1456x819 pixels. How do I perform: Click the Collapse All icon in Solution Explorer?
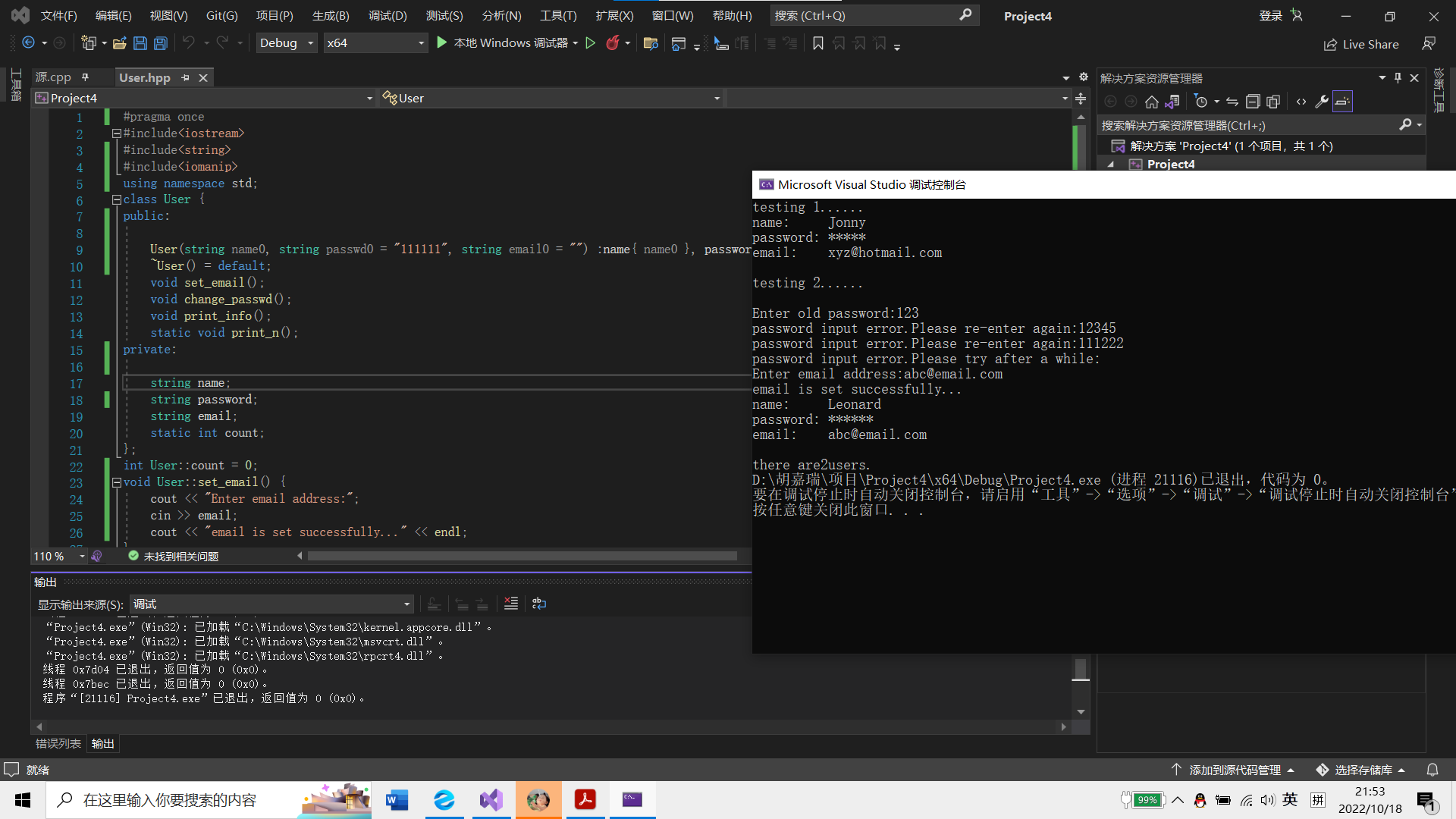click(1253, 102)
